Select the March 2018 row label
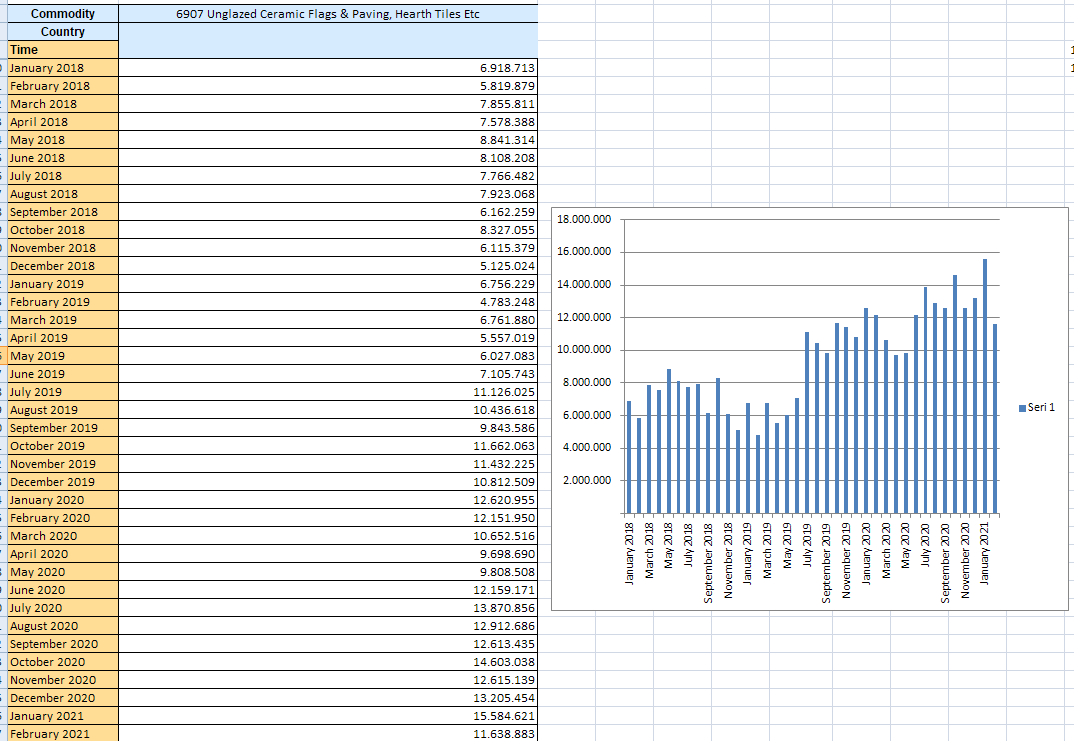The height and width of the screenshot is (741, 1074). (x=63, y=103)
